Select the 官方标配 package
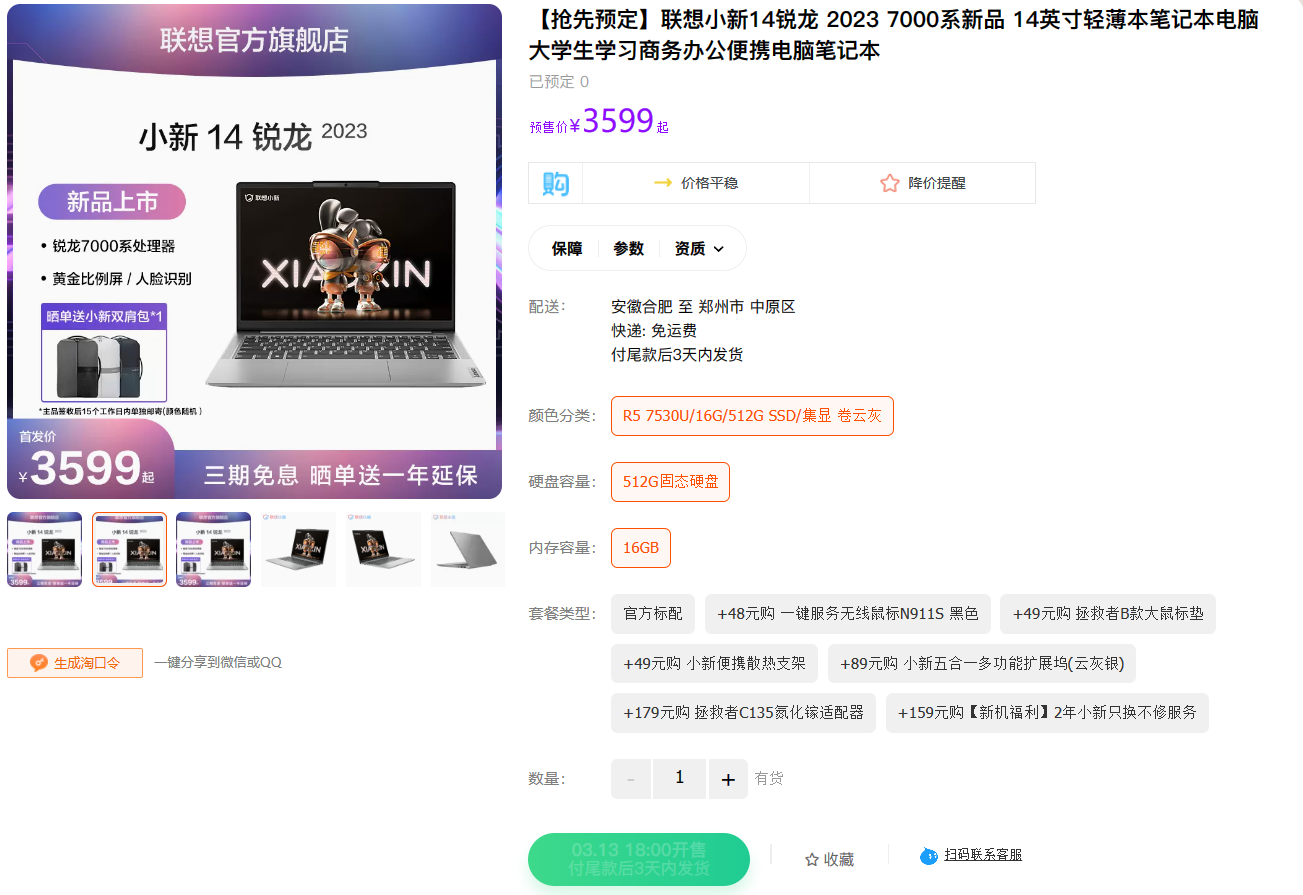Viewport: 1303px width, 895px height. point(653,614)
